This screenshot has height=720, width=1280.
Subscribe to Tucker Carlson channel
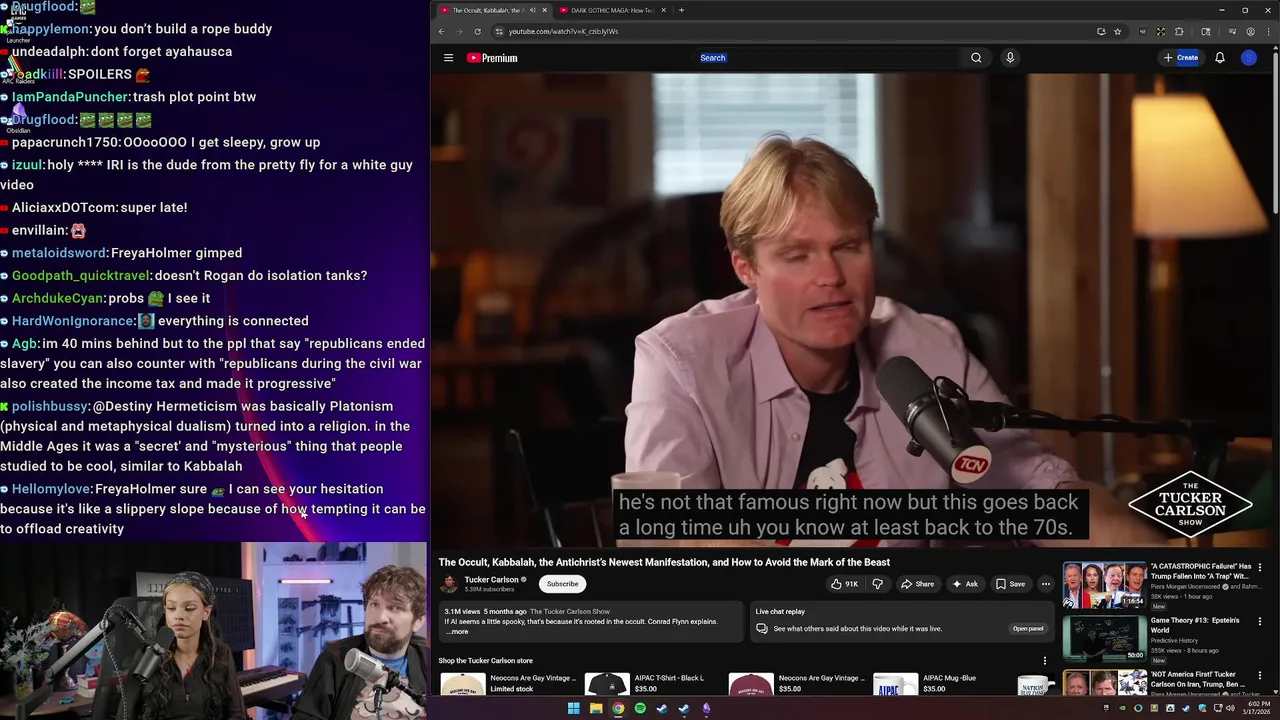click(562, 584)
